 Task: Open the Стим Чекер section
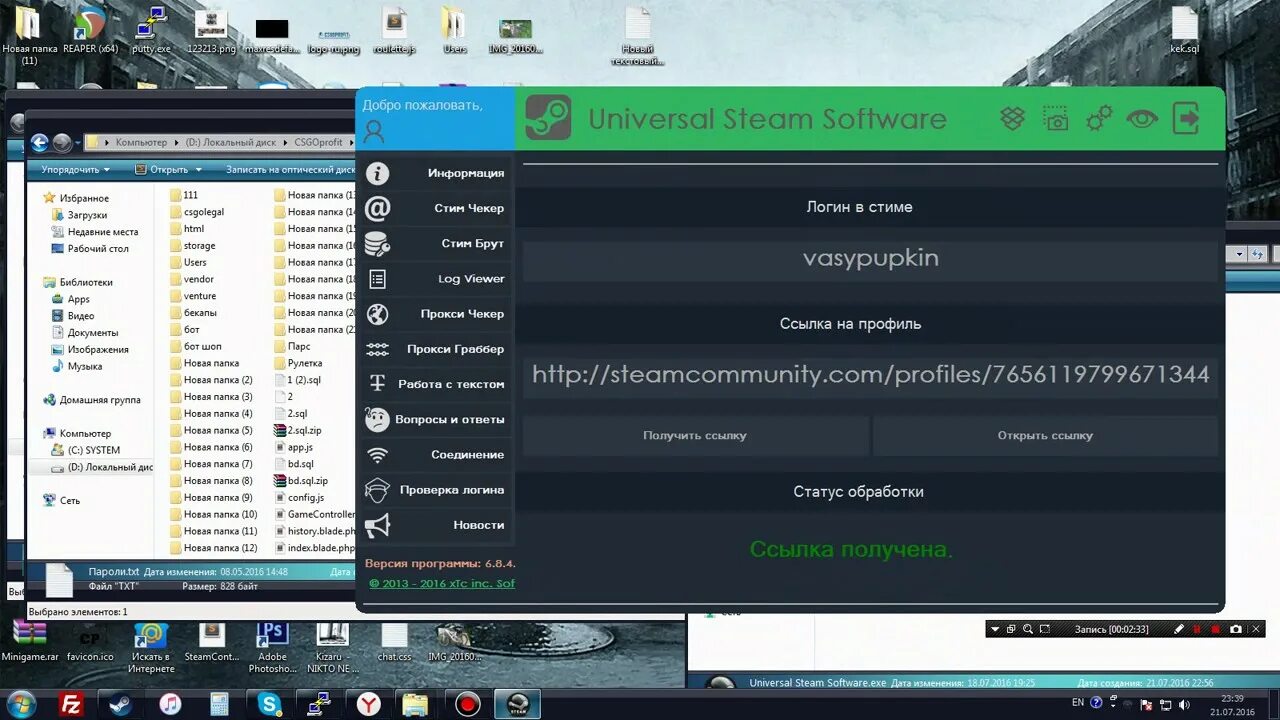(x=468, y=208)
